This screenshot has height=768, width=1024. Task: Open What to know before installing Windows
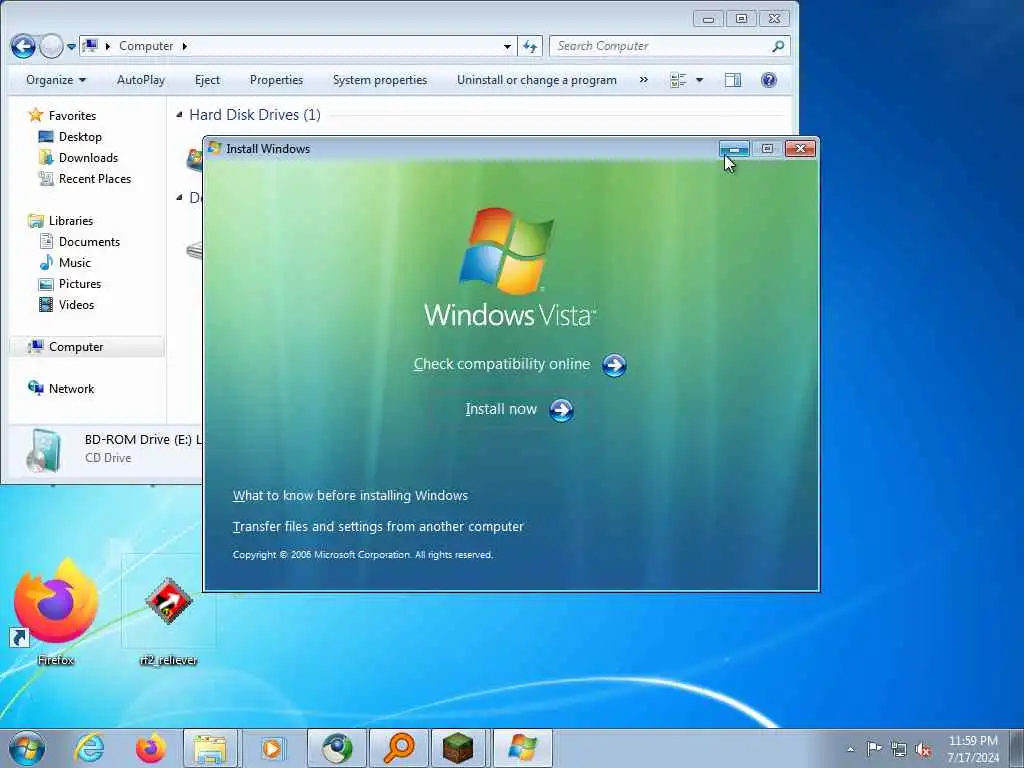click(350, 496)
